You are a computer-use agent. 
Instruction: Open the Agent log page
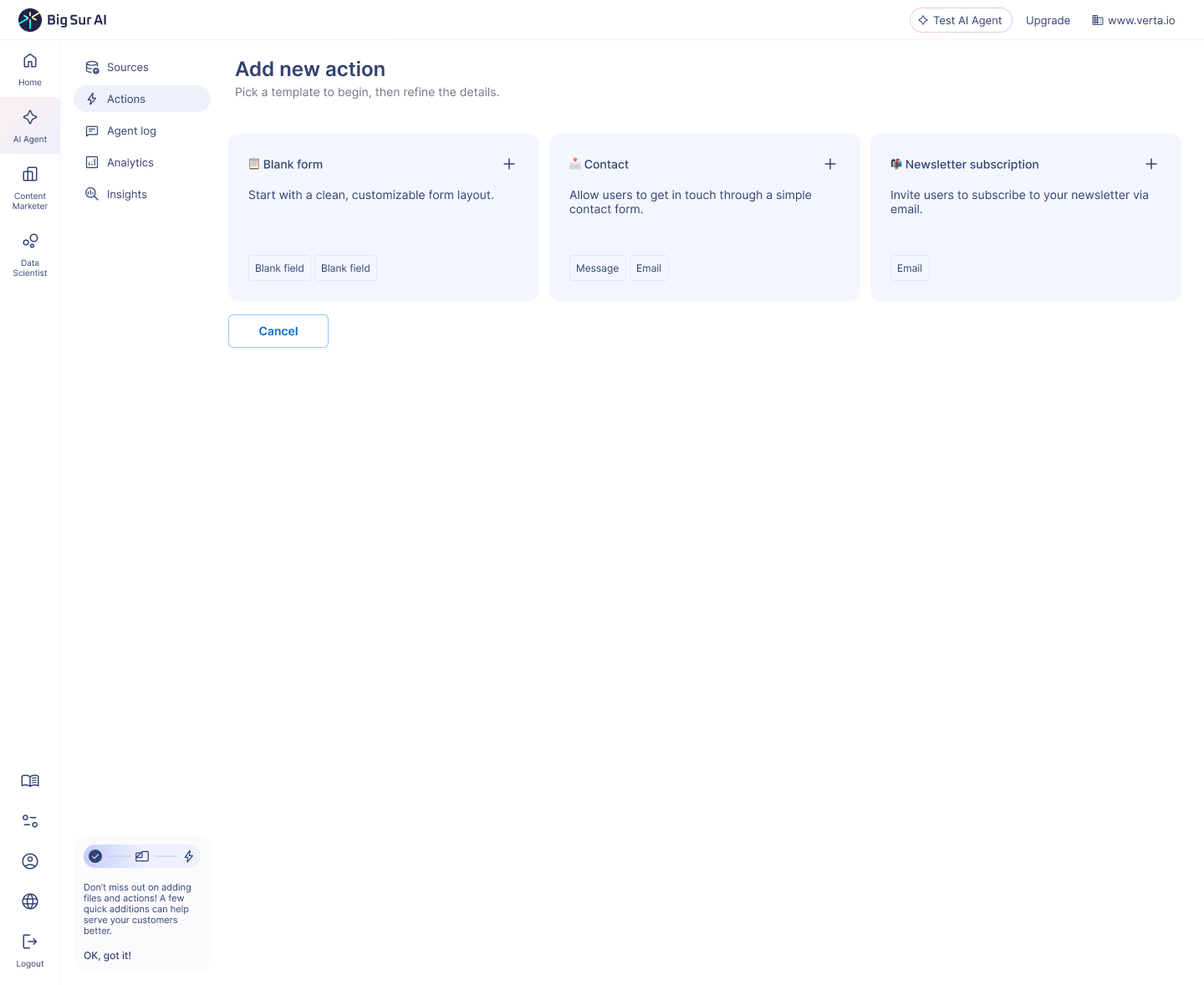click(x=131, y=130)
